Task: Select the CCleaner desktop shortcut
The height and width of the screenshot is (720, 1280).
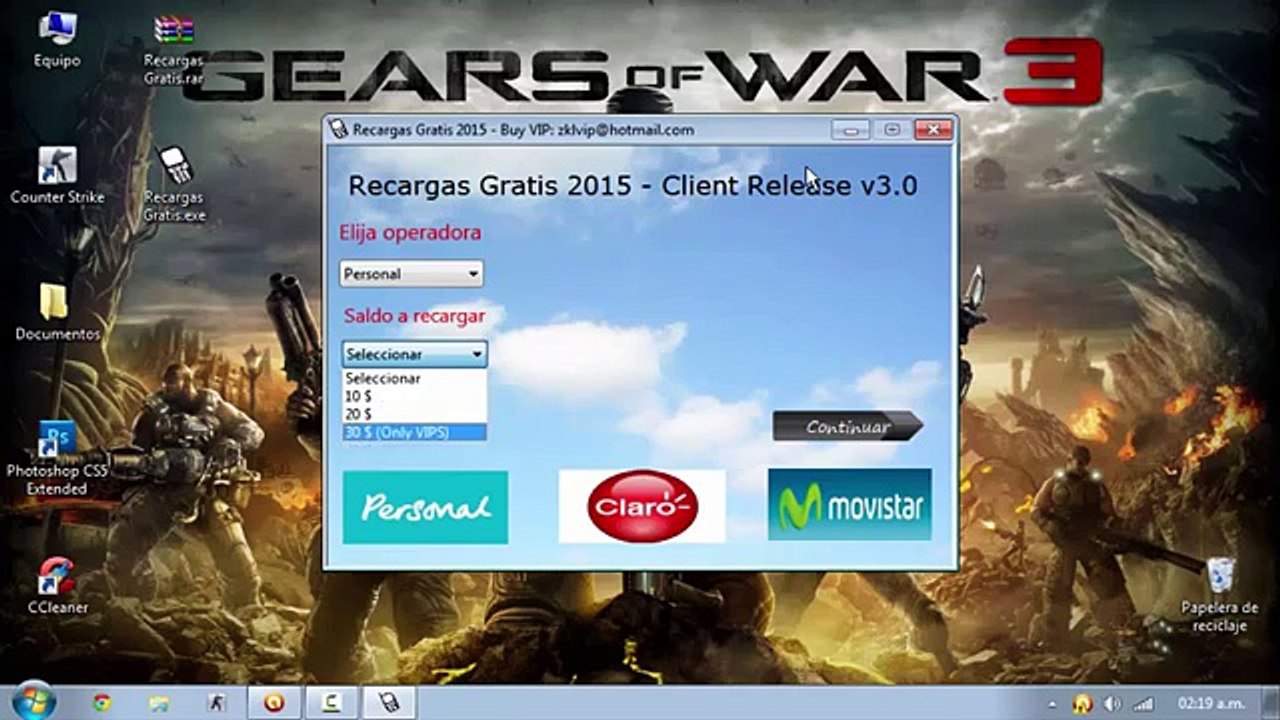Action: [57, 585]
